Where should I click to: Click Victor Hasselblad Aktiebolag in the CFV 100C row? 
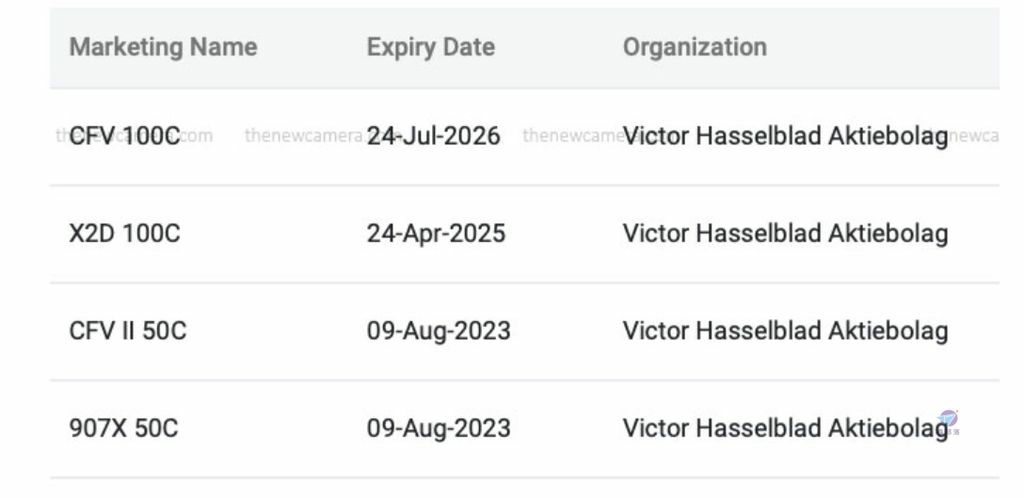pos(786,136)
